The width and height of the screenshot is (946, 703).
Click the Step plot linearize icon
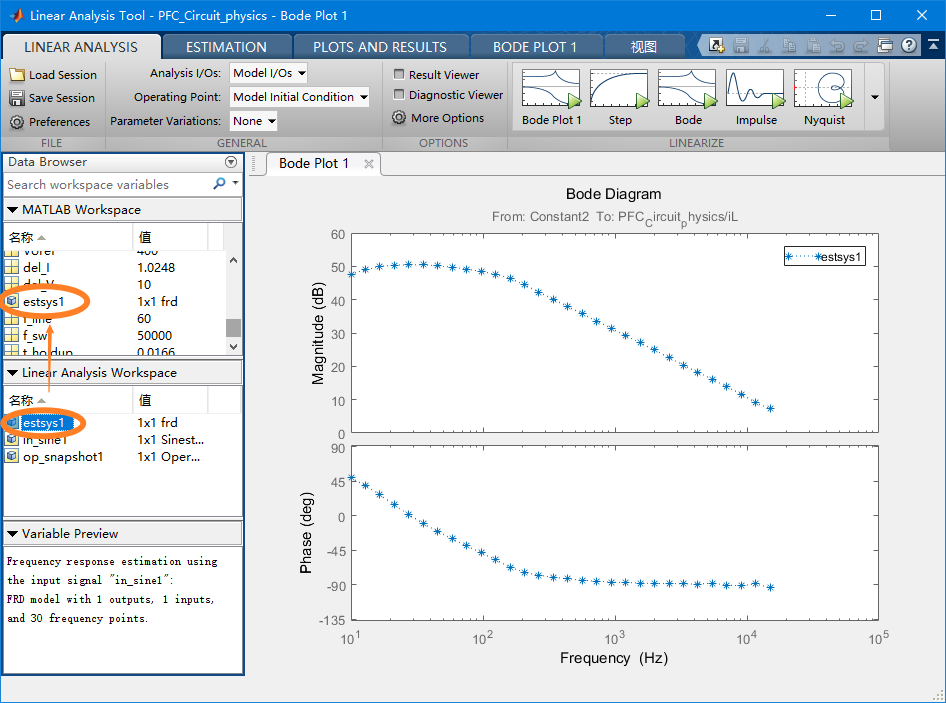(x=619, y=89)
